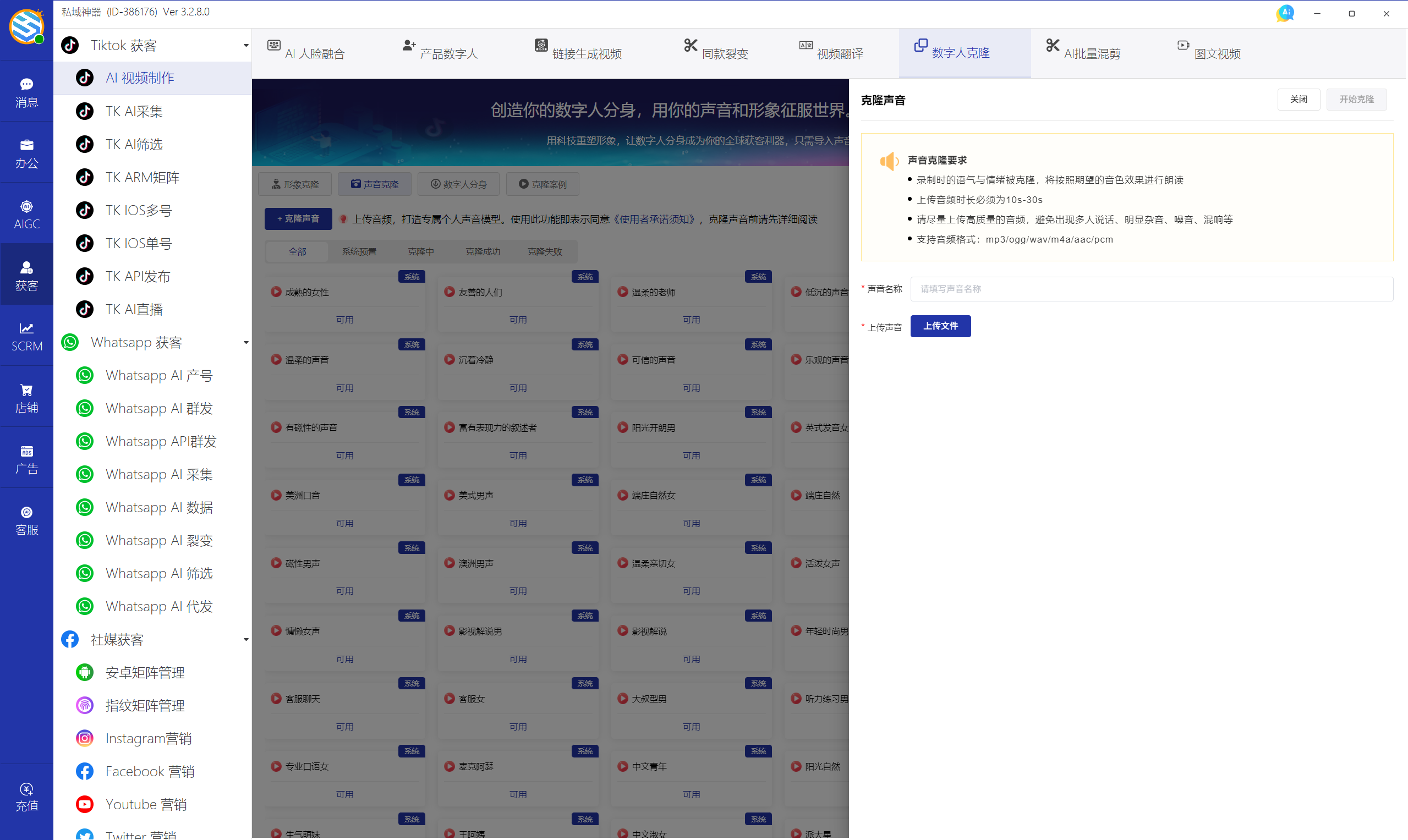Screen dimensions: 1408x840
Task: Collapse the 社媒获客 group arrow
Action: click(x=246, y=640)
